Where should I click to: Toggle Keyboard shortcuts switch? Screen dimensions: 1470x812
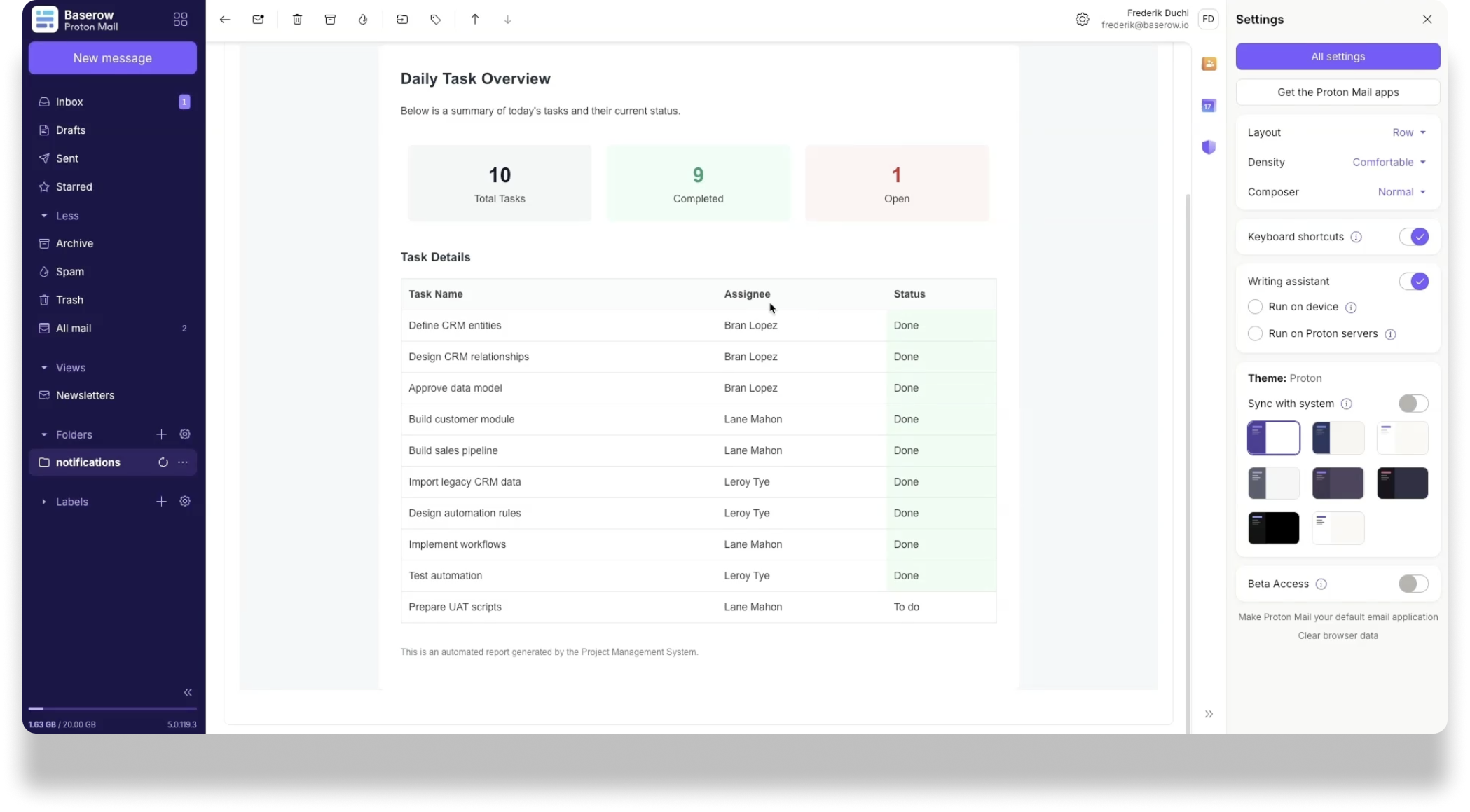(1413, 237)
